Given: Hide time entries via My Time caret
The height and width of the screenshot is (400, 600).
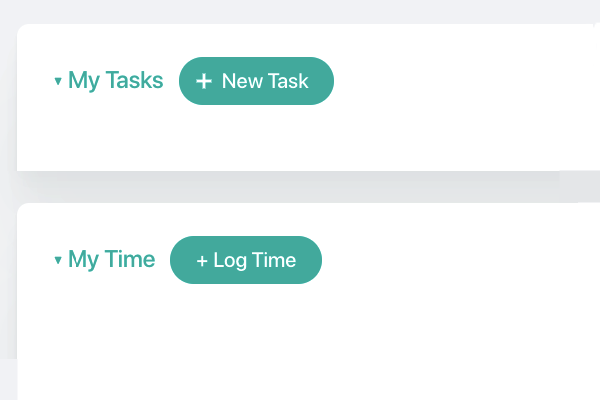Looking at the screenshot, I should [x=58, y=260].
